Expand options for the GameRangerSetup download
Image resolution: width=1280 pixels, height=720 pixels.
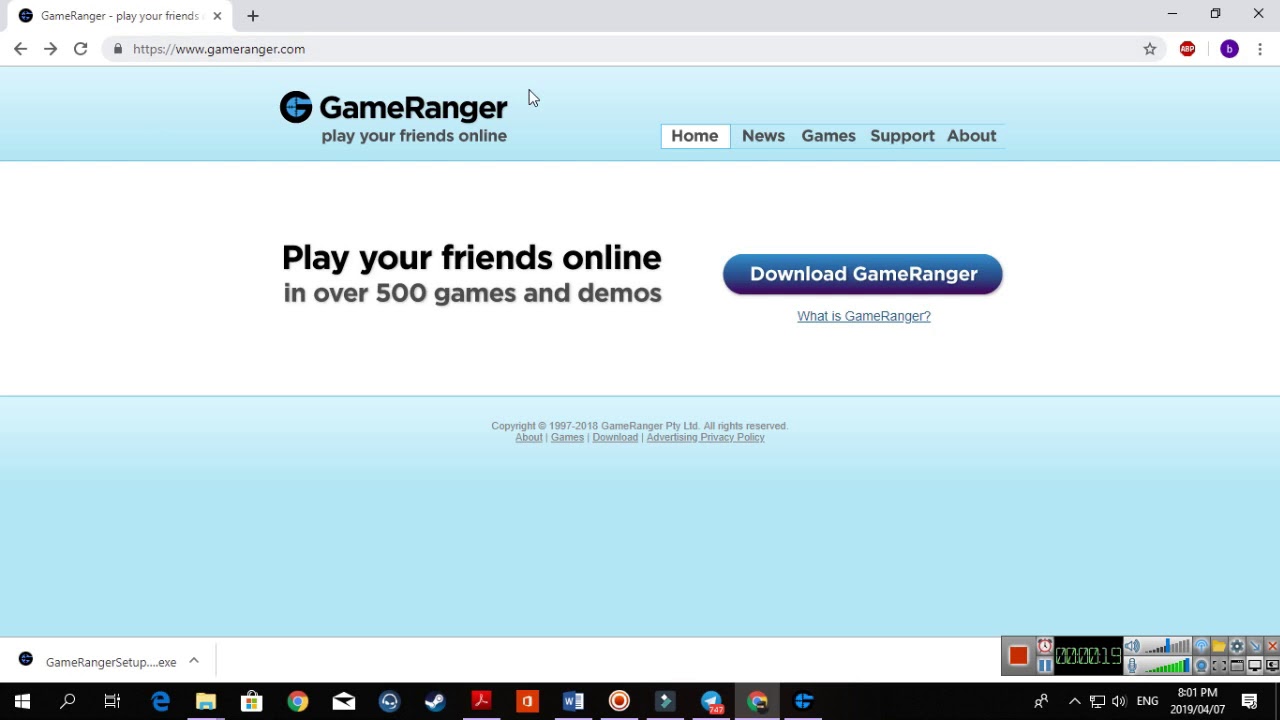coord(194,661)
